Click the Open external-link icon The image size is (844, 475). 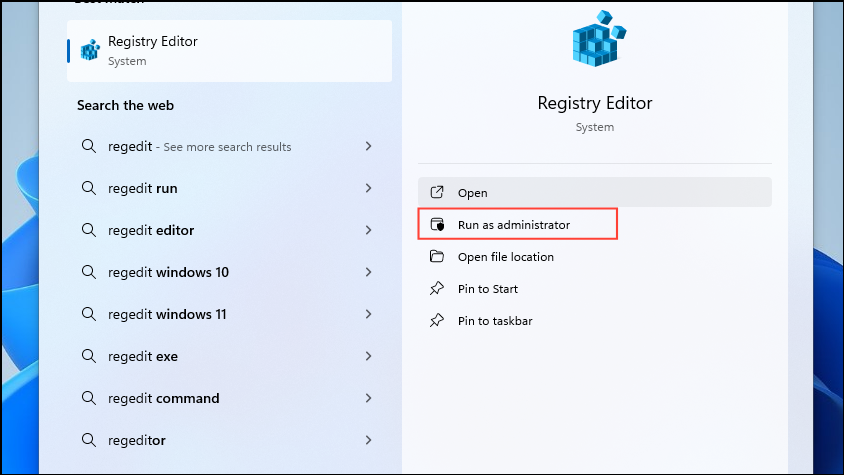coord(437,192)
